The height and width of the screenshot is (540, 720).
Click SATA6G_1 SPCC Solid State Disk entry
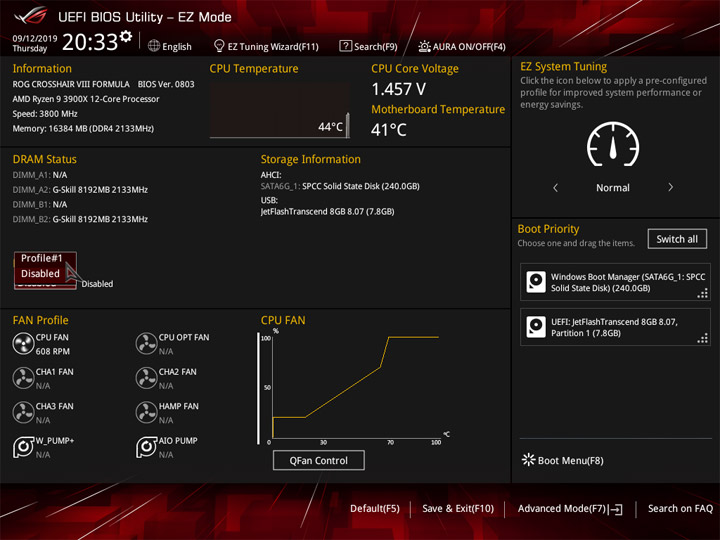click(340, 186)
